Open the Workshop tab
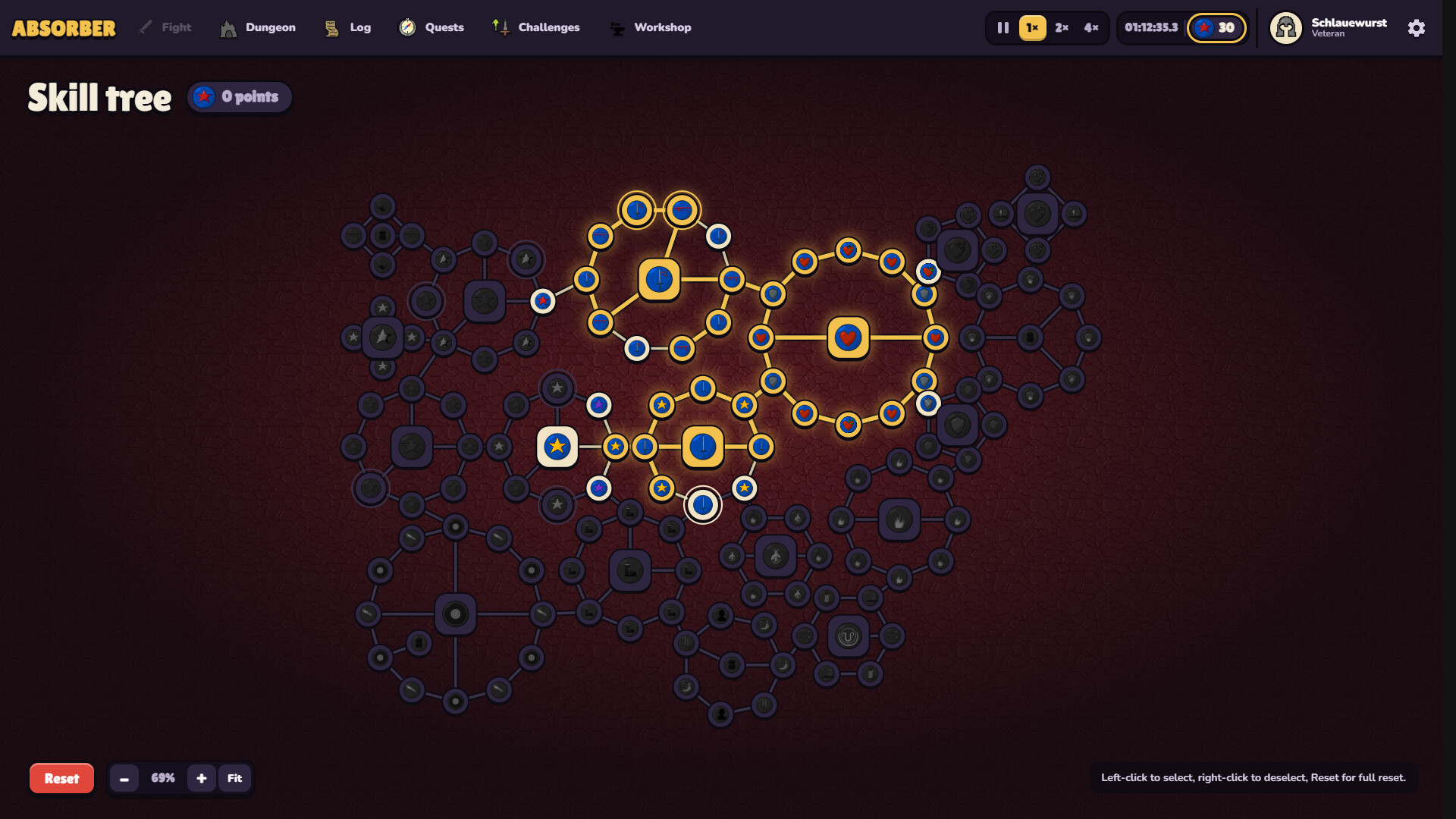 coord(651,27)
